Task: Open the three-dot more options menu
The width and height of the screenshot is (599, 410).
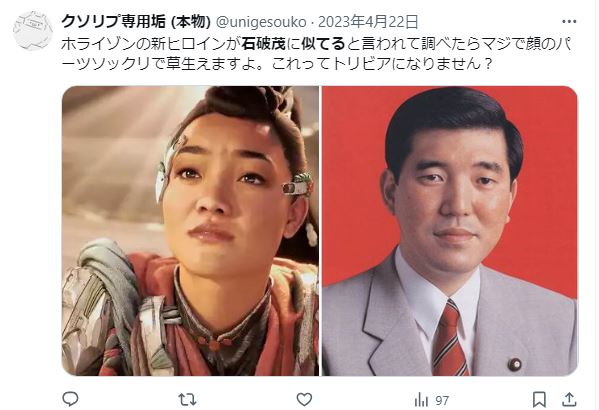Action: tap(569, 22)
